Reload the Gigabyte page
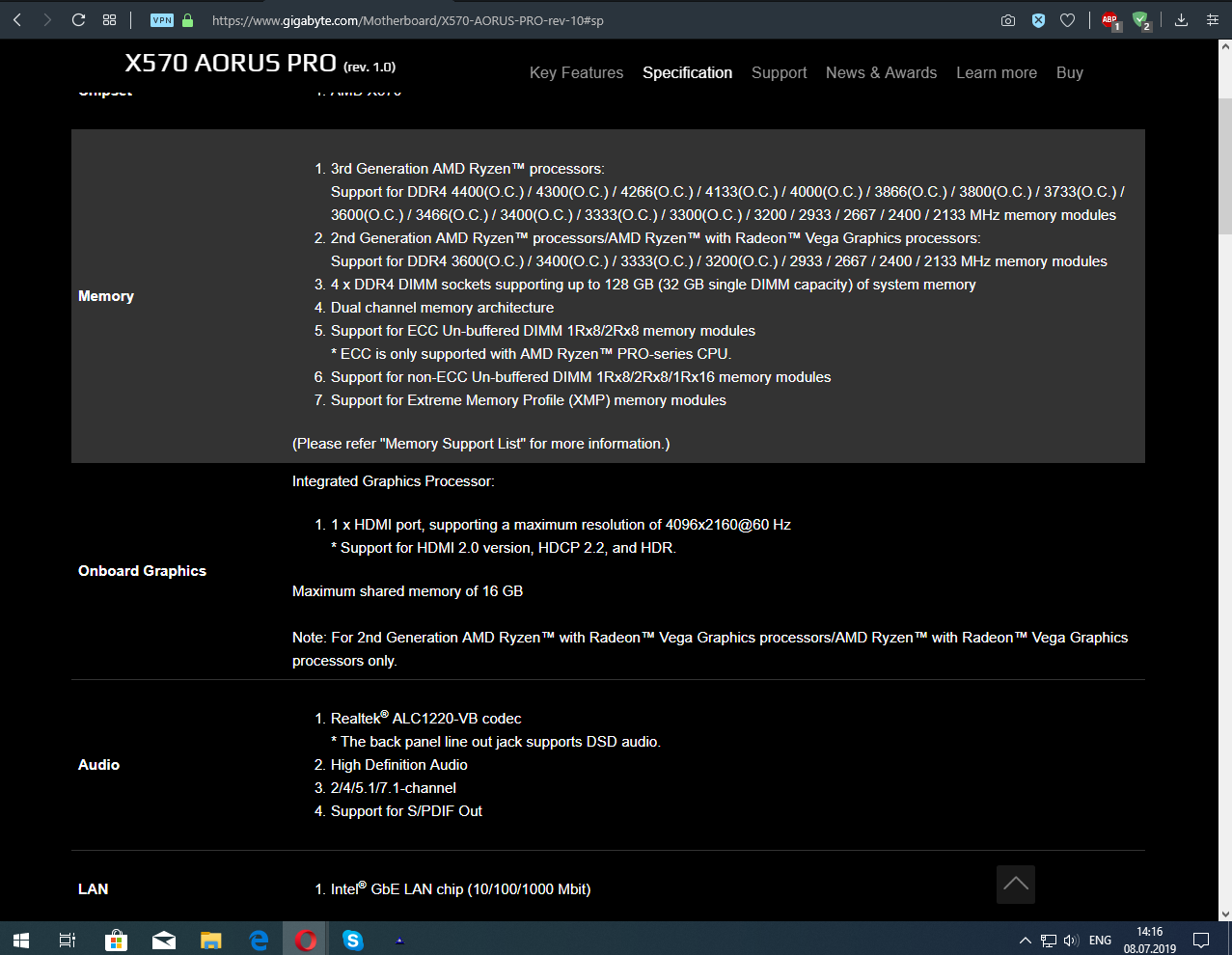 coord(78,19)
